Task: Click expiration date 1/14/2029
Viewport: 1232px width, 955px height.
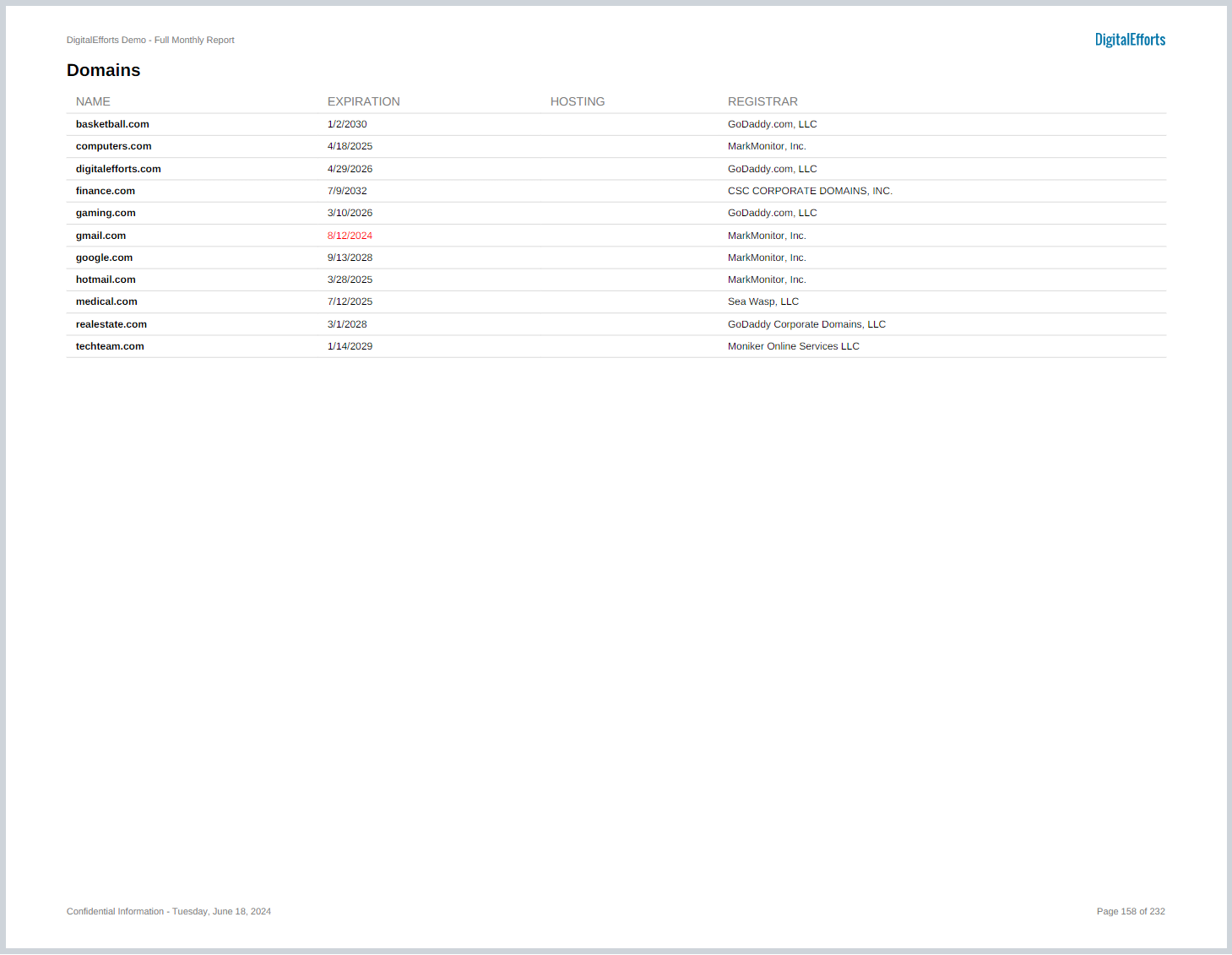Action: (x=350, y=346)
